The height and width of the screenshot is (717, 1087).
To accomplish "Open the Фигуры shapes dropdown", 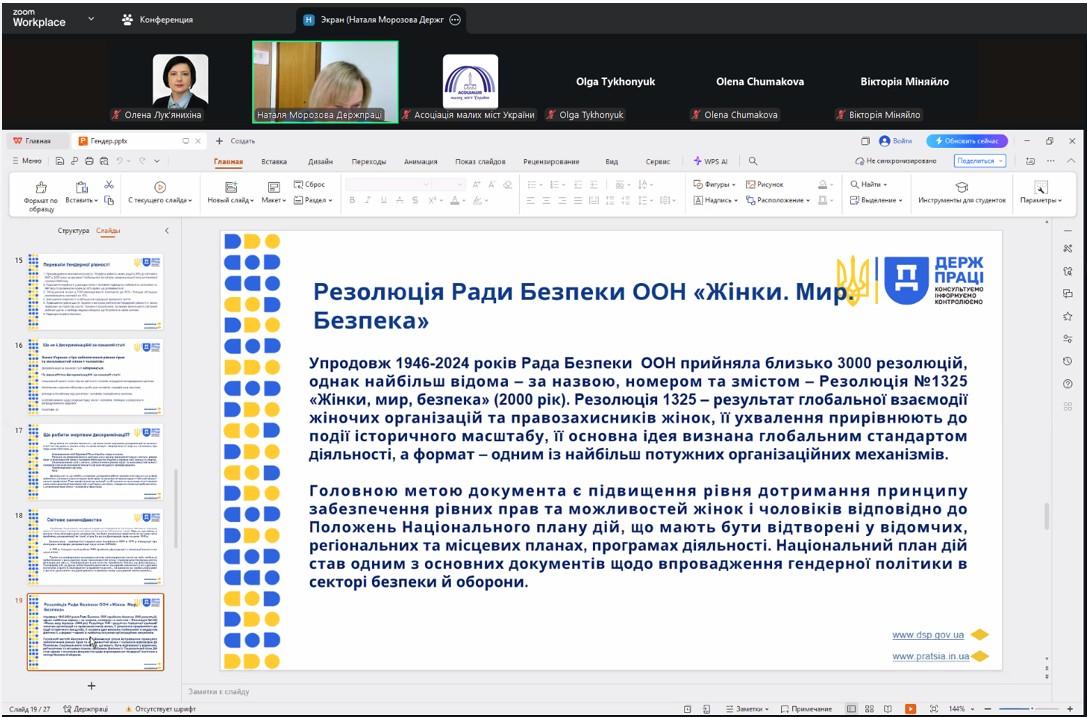I will pos(715,185).
